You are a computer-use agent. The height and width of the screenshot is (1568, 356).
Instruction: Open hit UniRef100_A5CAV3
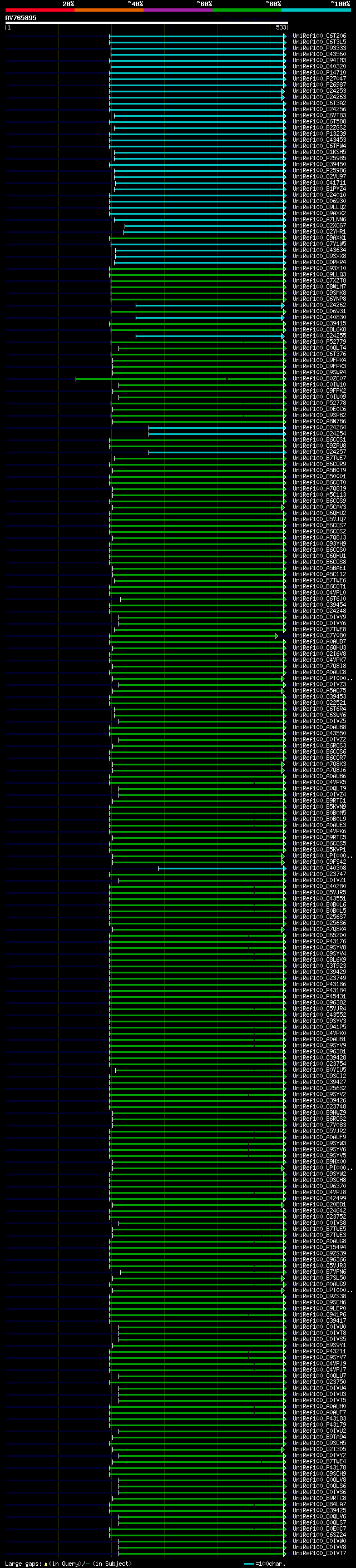click(x=319, y=507)
